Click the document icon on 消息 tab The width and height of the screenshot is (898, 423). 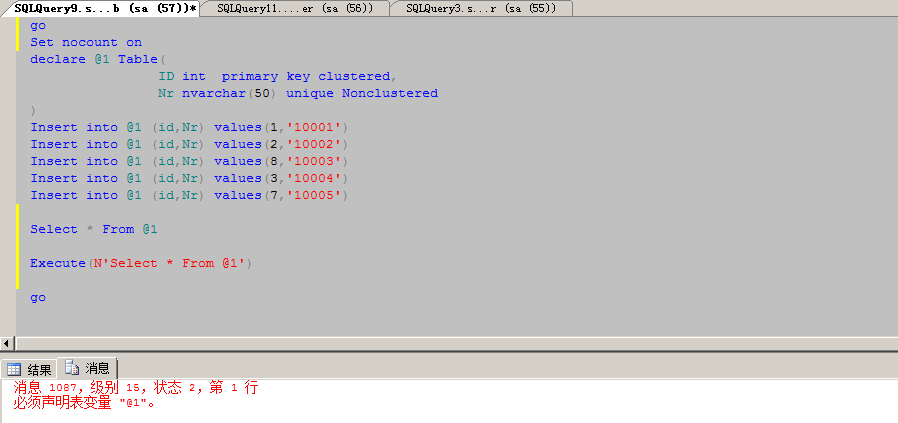point(72,369)
